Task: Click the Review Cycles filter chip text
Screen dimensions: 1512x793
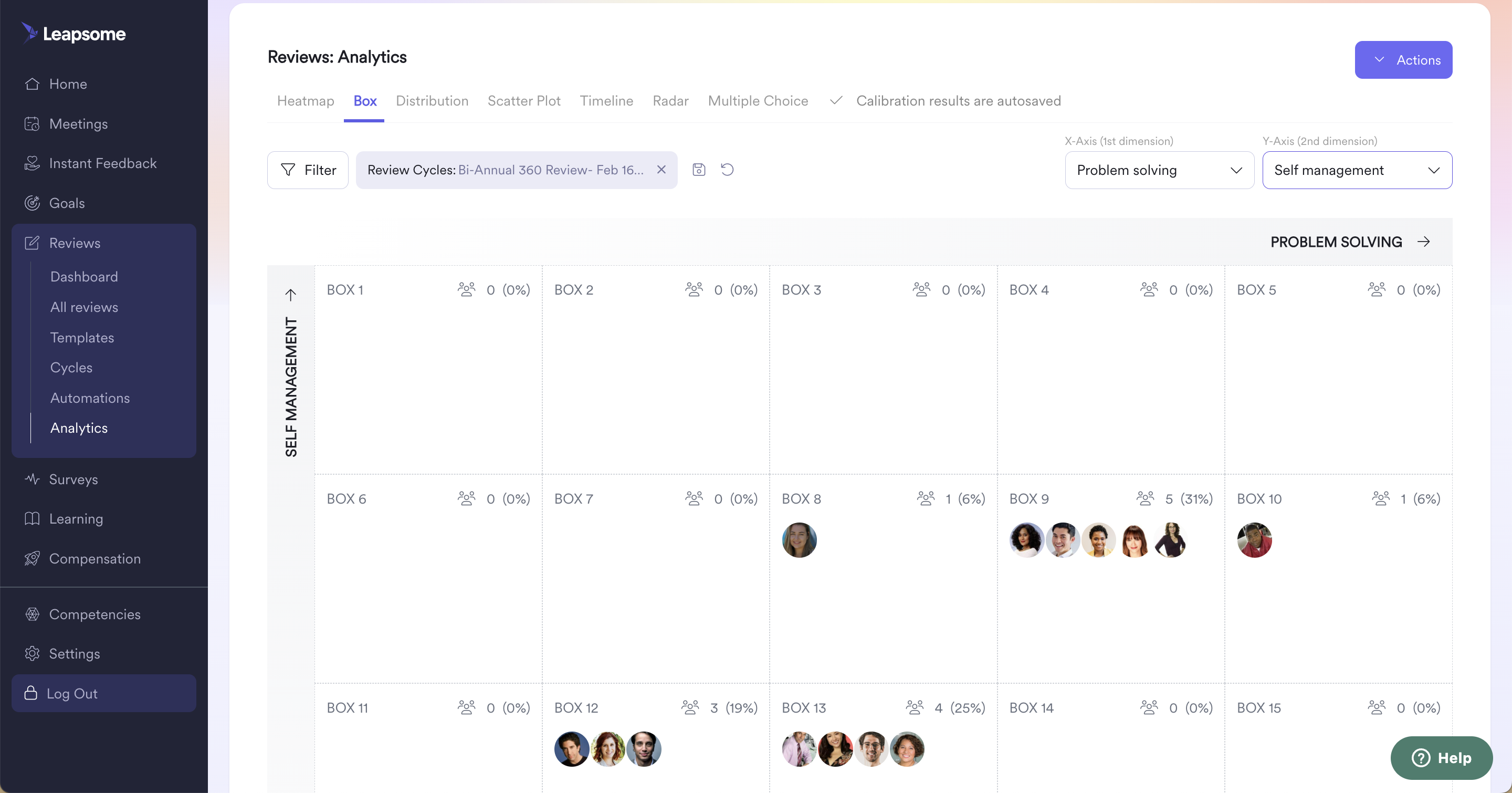Action: (x=506, y=170)
